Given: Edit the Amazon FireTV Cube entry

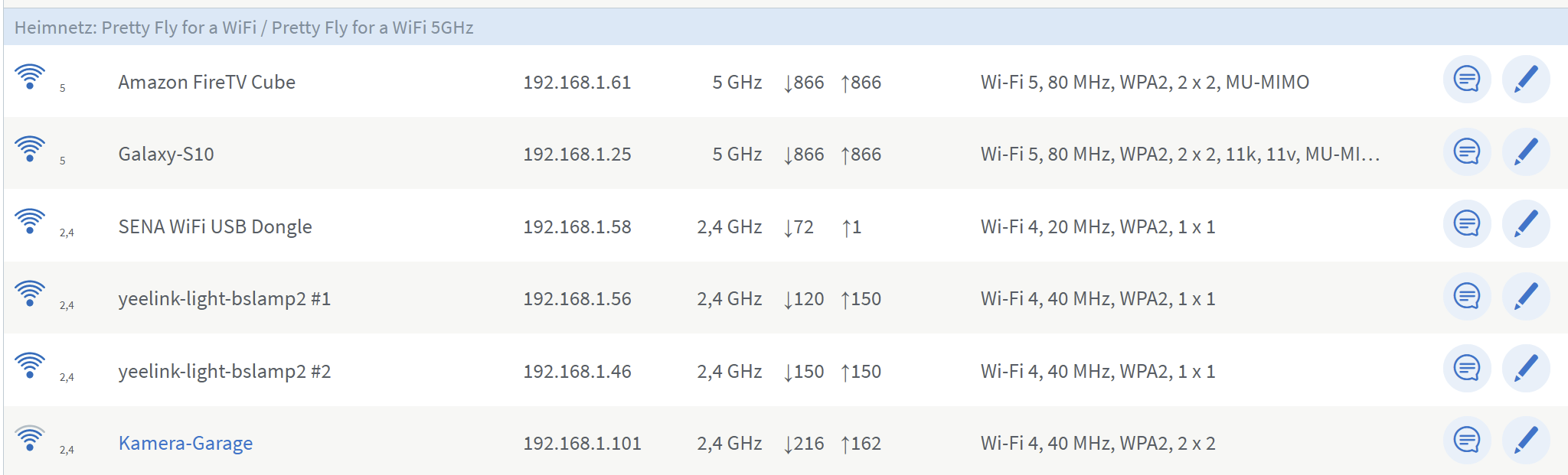Looking at the screenshot, I should tap(1525, 79).
